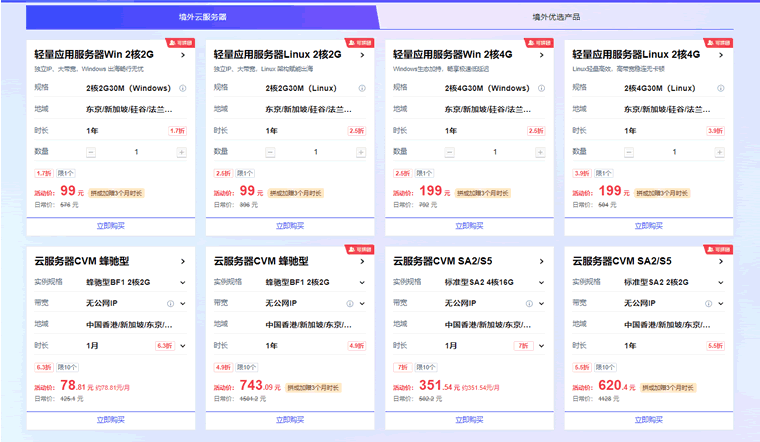Click region text 东京/新加坡/硅谷 on Win 2核4G card
This screenshot has height=442, width=760.
coord(488,110)
